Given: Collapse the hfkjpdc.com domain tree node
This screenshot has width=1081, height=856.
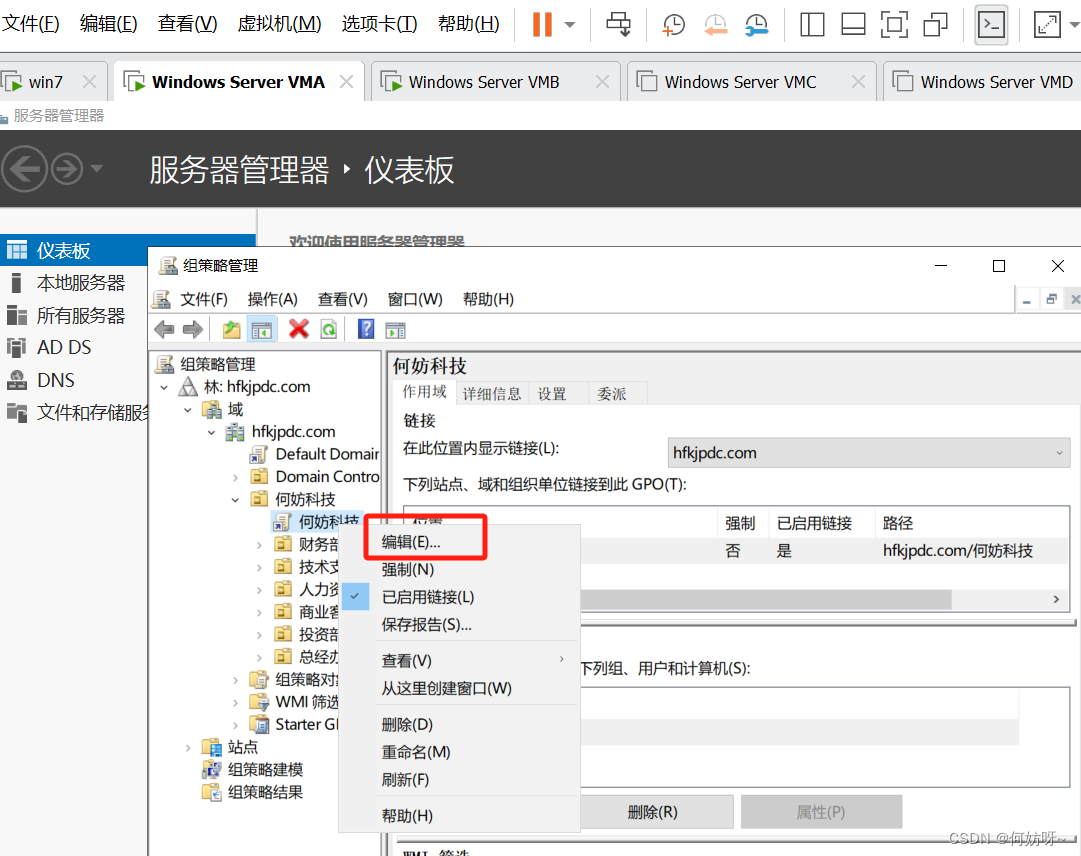Looking at the screenshot, I should click(211, 432).
